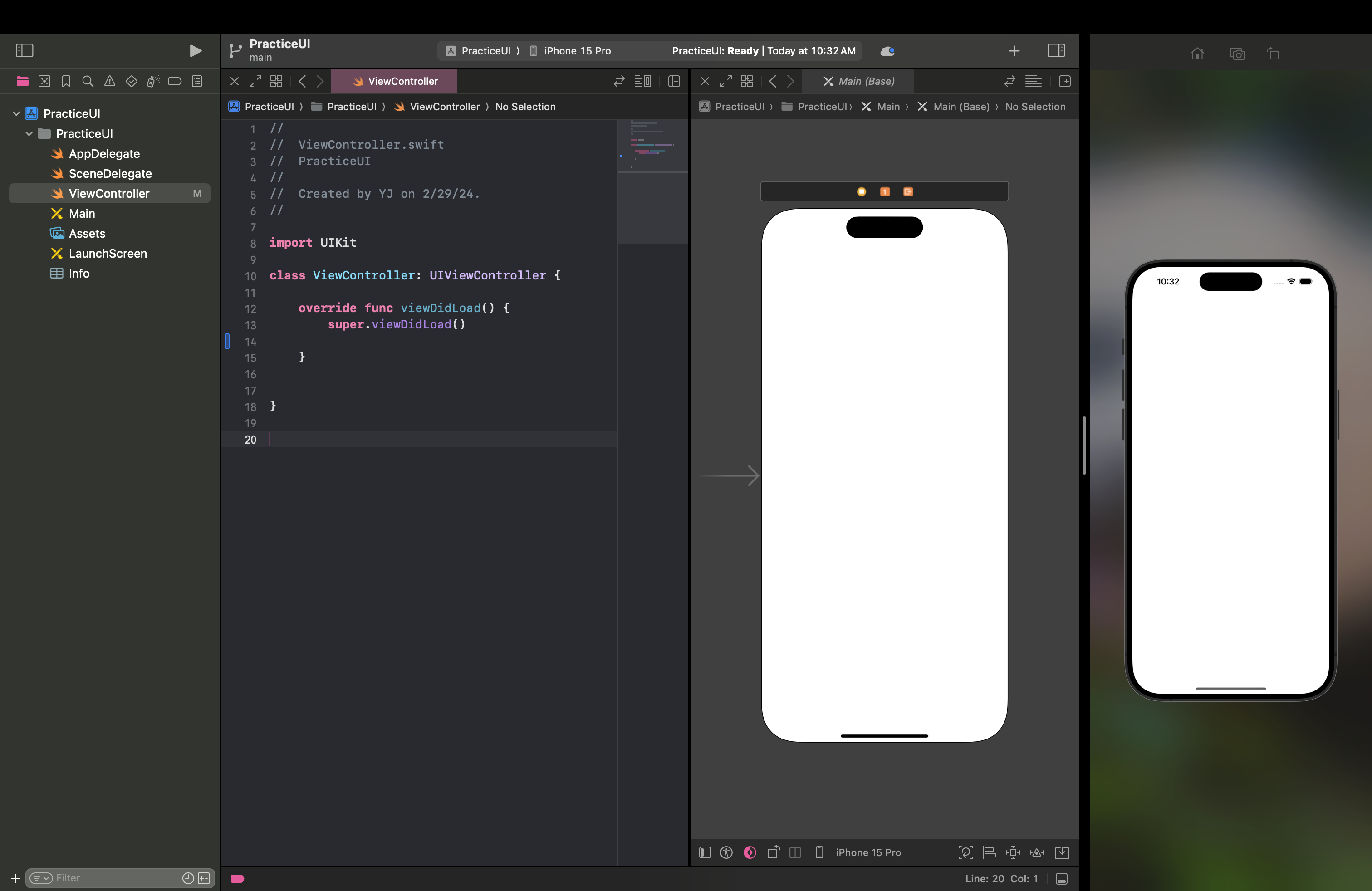Collapse the PracticeUI project root disclosure
The height and width of the screenshot is (891, 1372).
[x=16, y=113]
